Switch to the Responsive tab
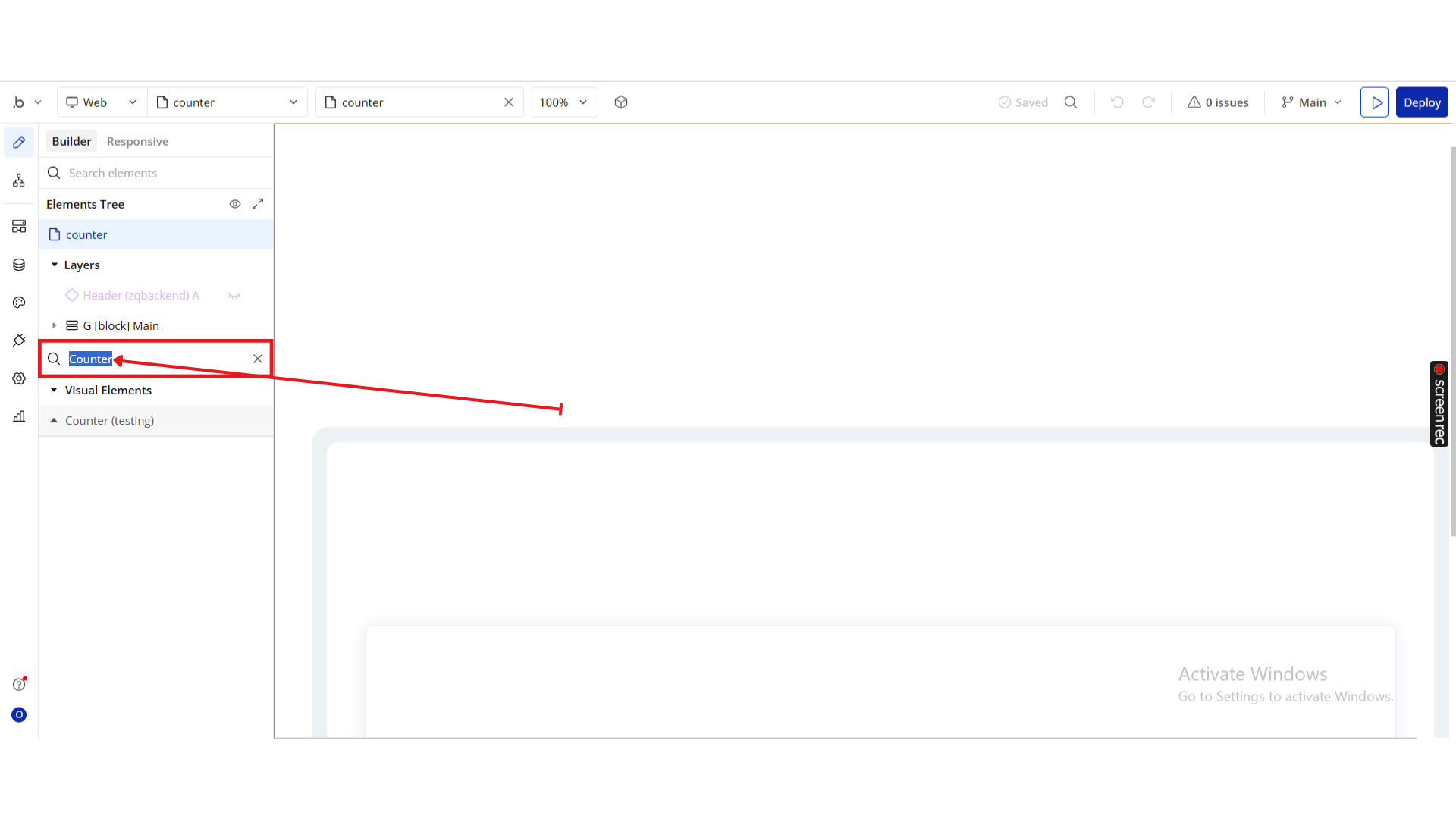 tap(137, 141)
